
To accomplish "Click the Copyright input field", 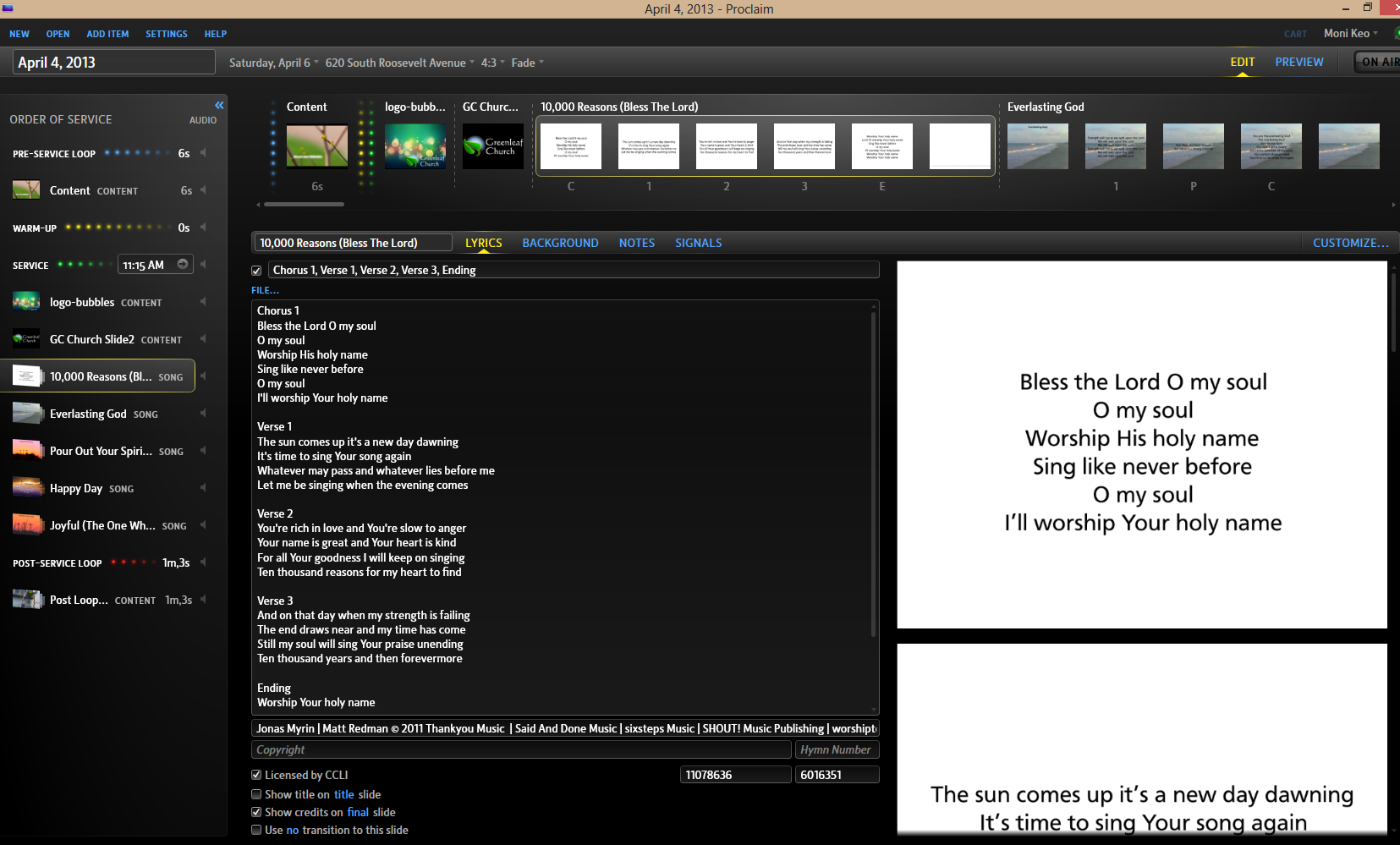I will [x=521, y=749].
